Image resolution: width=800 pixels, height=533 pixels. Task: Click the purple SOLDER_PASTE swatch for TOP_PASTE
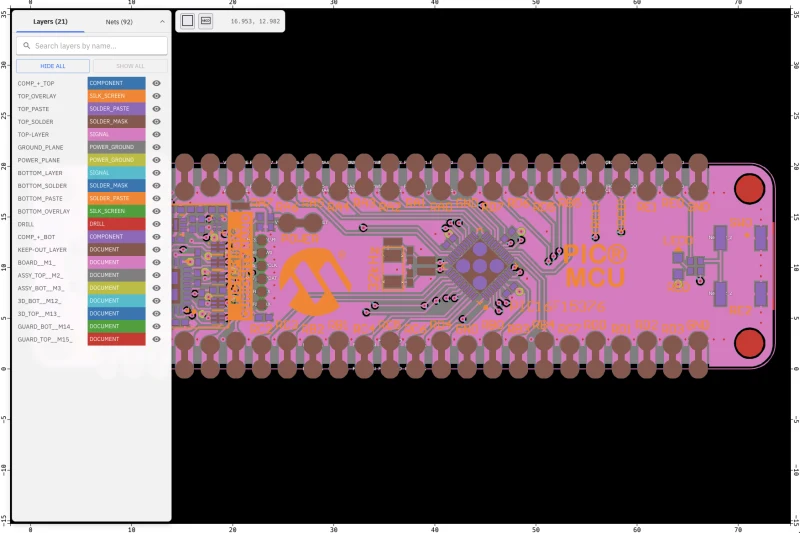[116, 109]
